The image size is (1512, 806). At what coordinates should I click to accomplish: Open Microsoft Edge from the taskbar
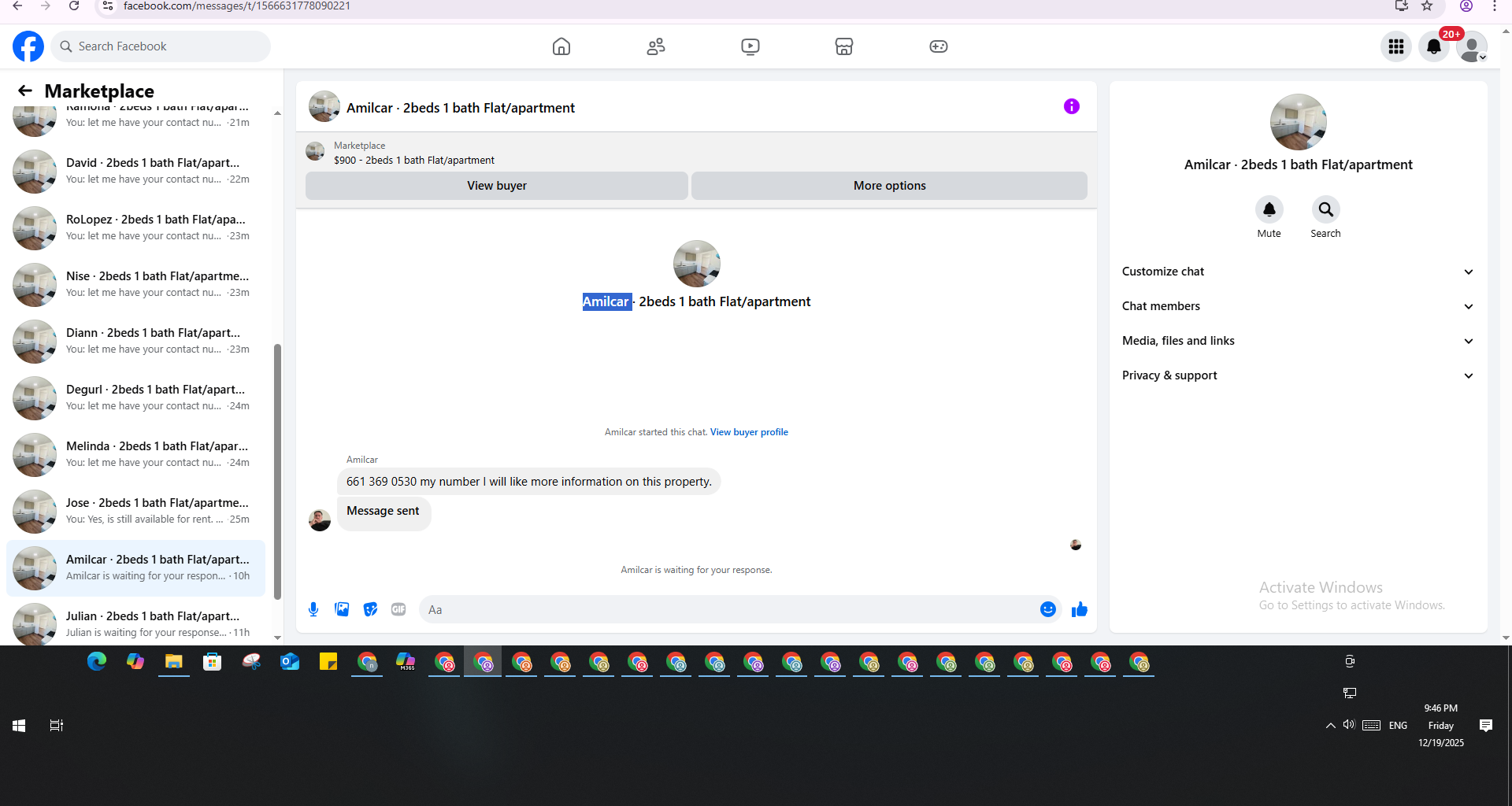97,662
